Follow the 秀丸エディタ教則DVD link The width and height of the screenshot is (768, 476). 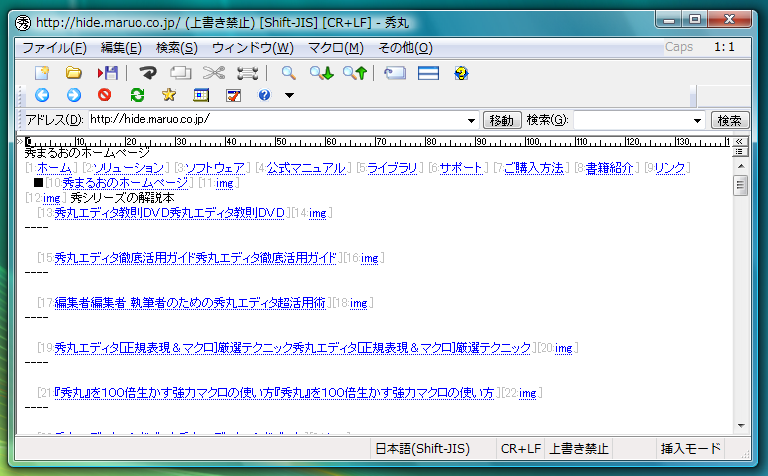pos(169,213)
